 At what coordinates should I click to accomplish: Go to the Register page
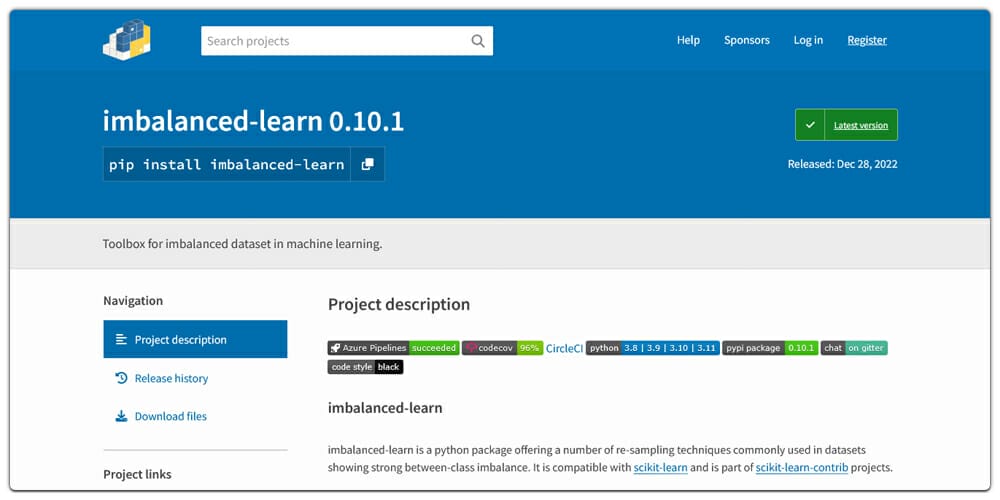tap(867, 40)
